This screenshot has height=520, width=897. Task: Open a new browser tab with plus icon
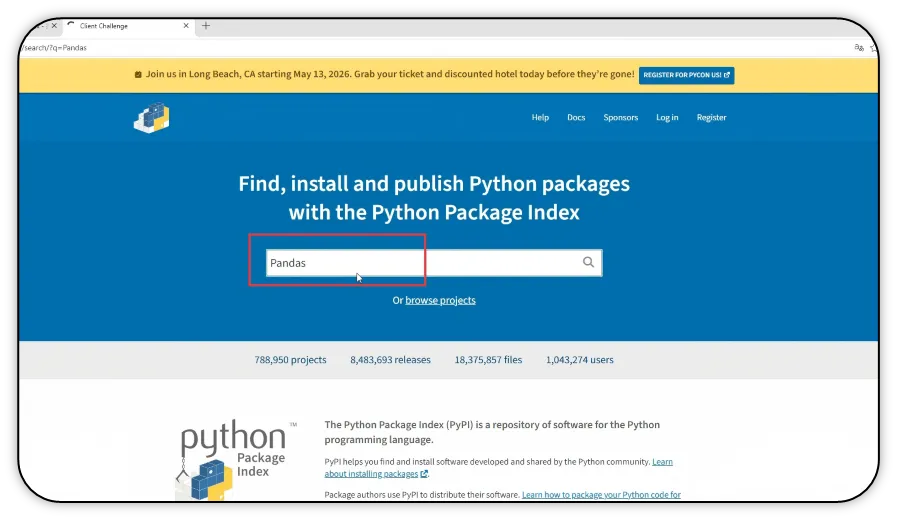tap(206, 26)
